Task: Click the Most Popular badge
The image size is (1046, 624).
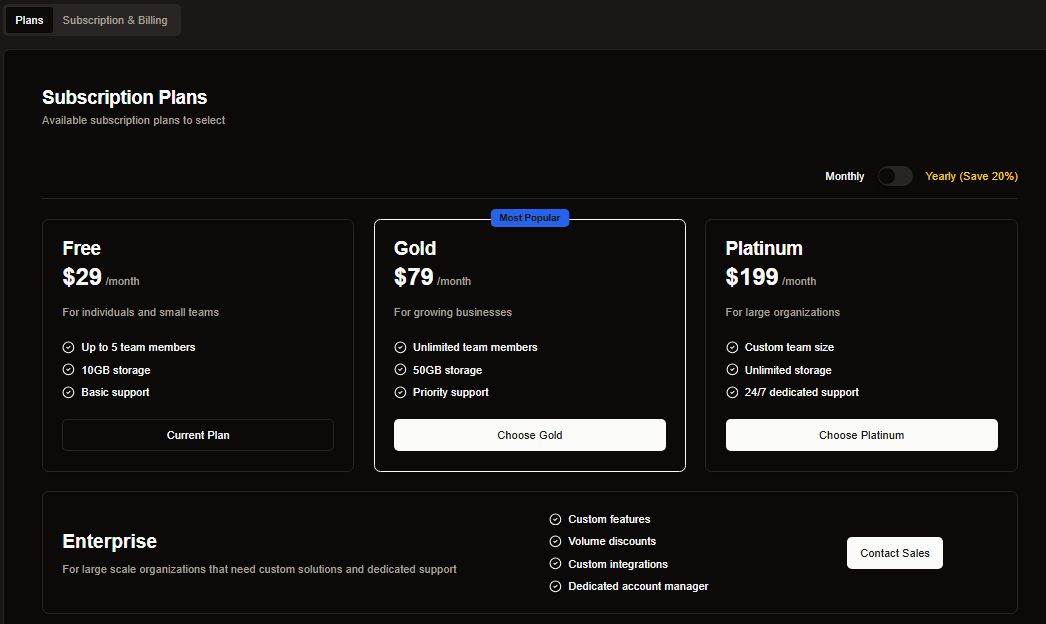Action: (x=530, y=218)
